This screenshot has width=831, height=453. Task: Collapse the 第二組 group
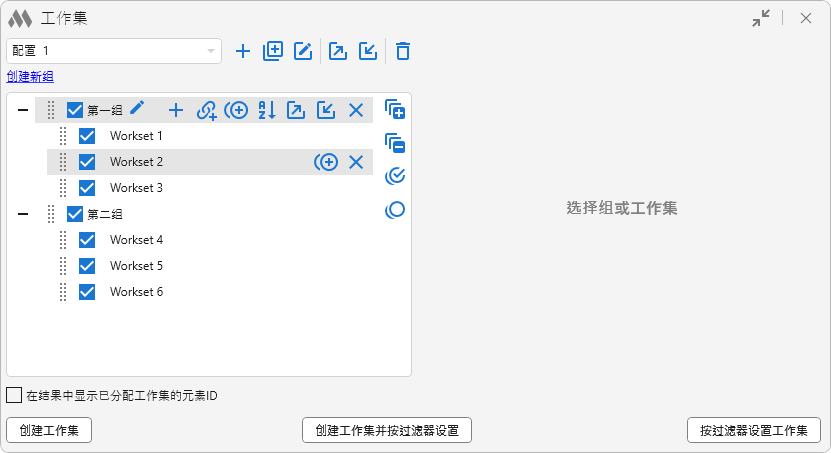23,214
